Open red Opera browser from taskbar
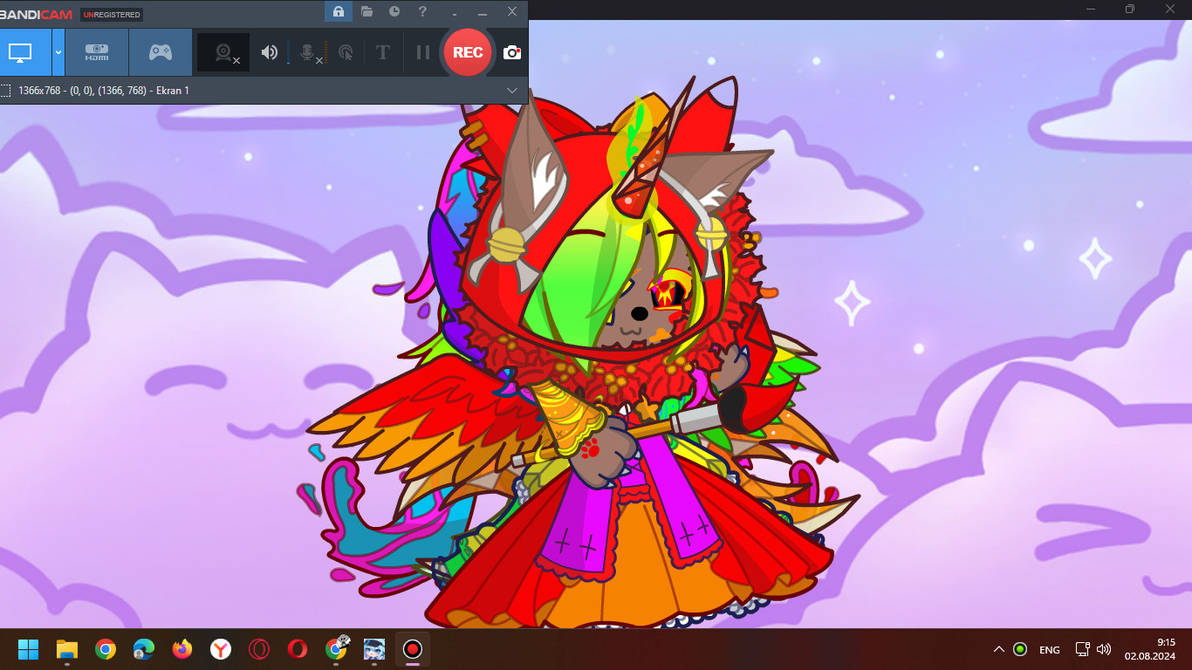Image resolution: width=1192 pixels, height=670 pixels. pos(297,649)
